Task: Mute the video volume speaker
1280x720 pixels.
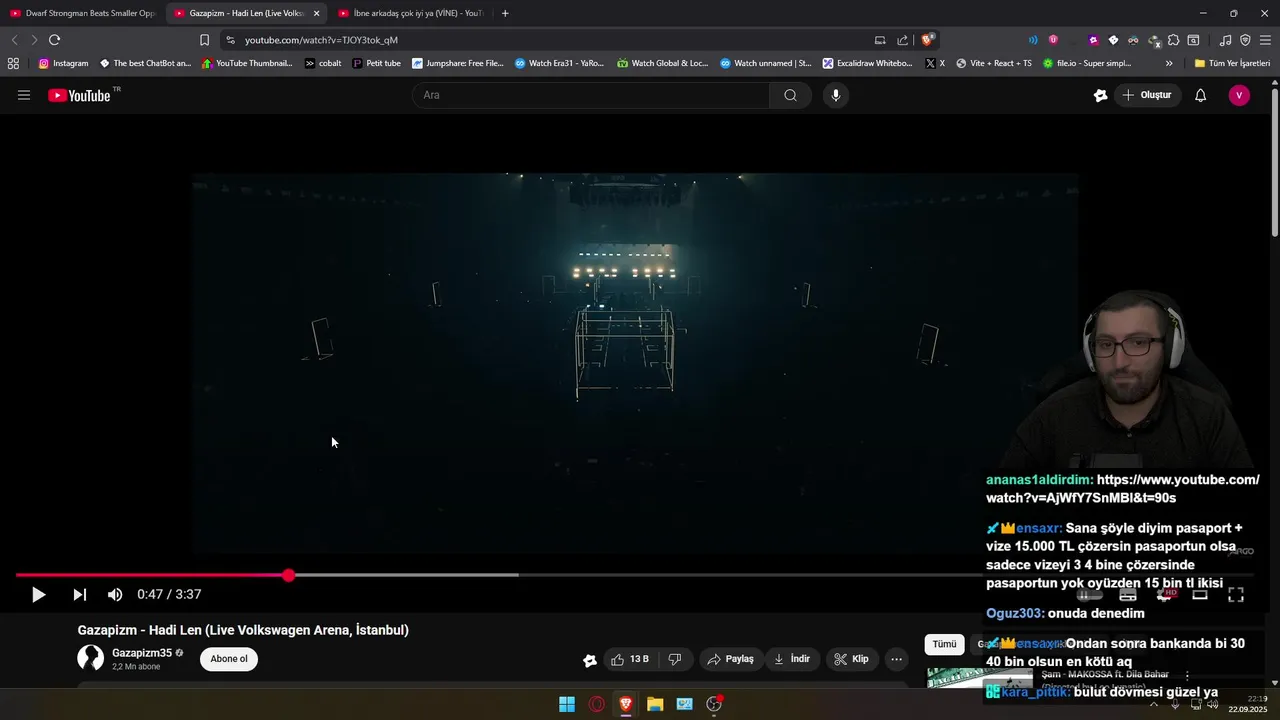Action: (115, 594)
